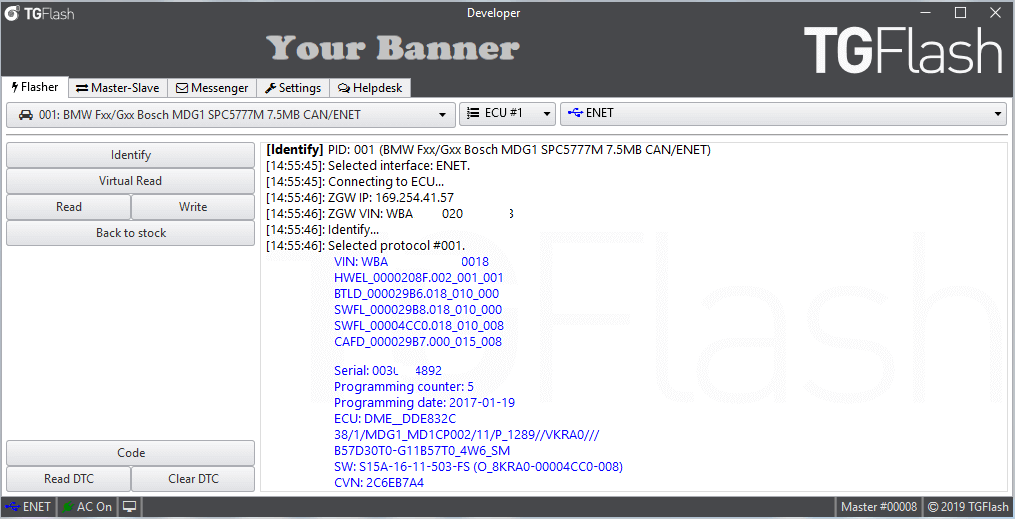Start a Virtual Read

130,181
